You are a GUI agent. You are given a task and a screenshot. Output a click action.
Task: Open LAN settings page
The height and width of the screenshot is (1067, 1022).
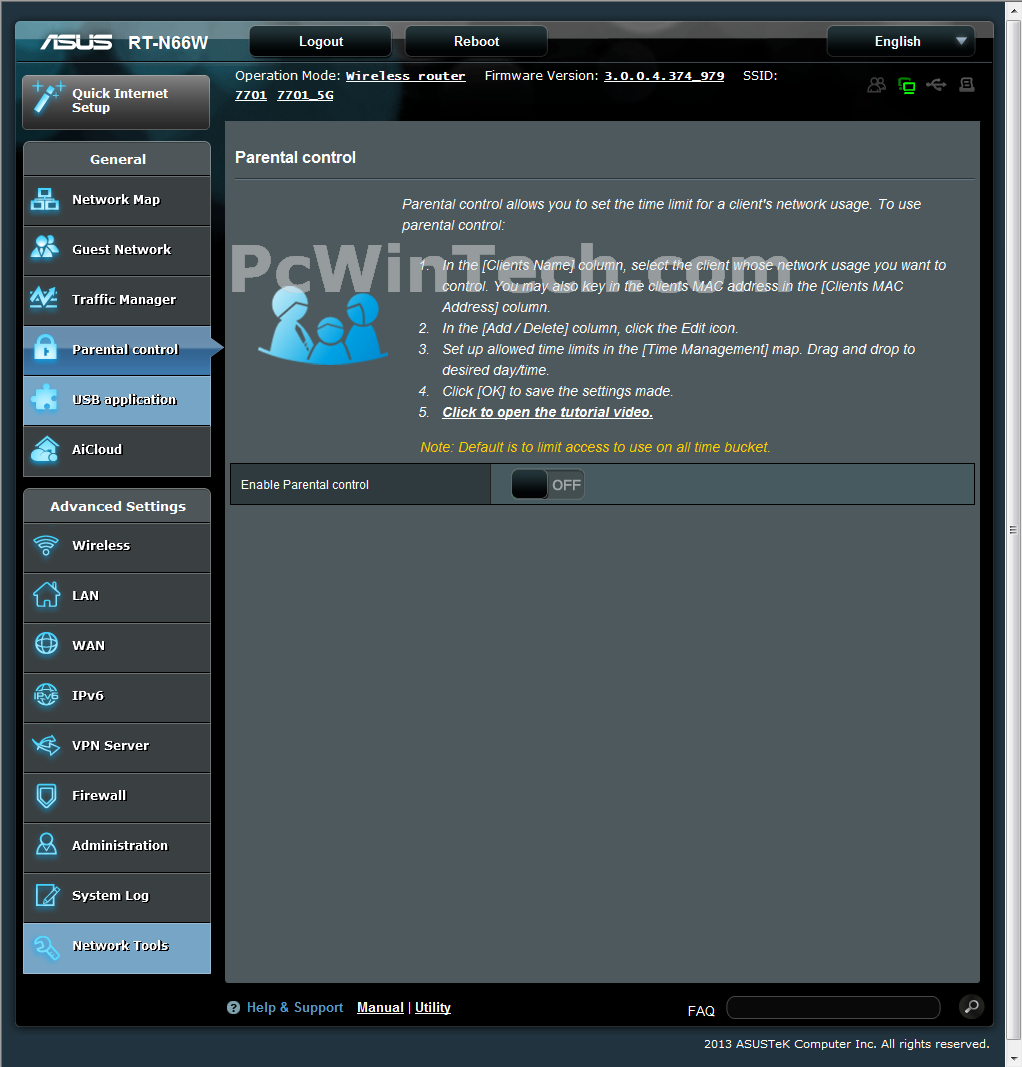pyautogui.click(x=117, y=597)
